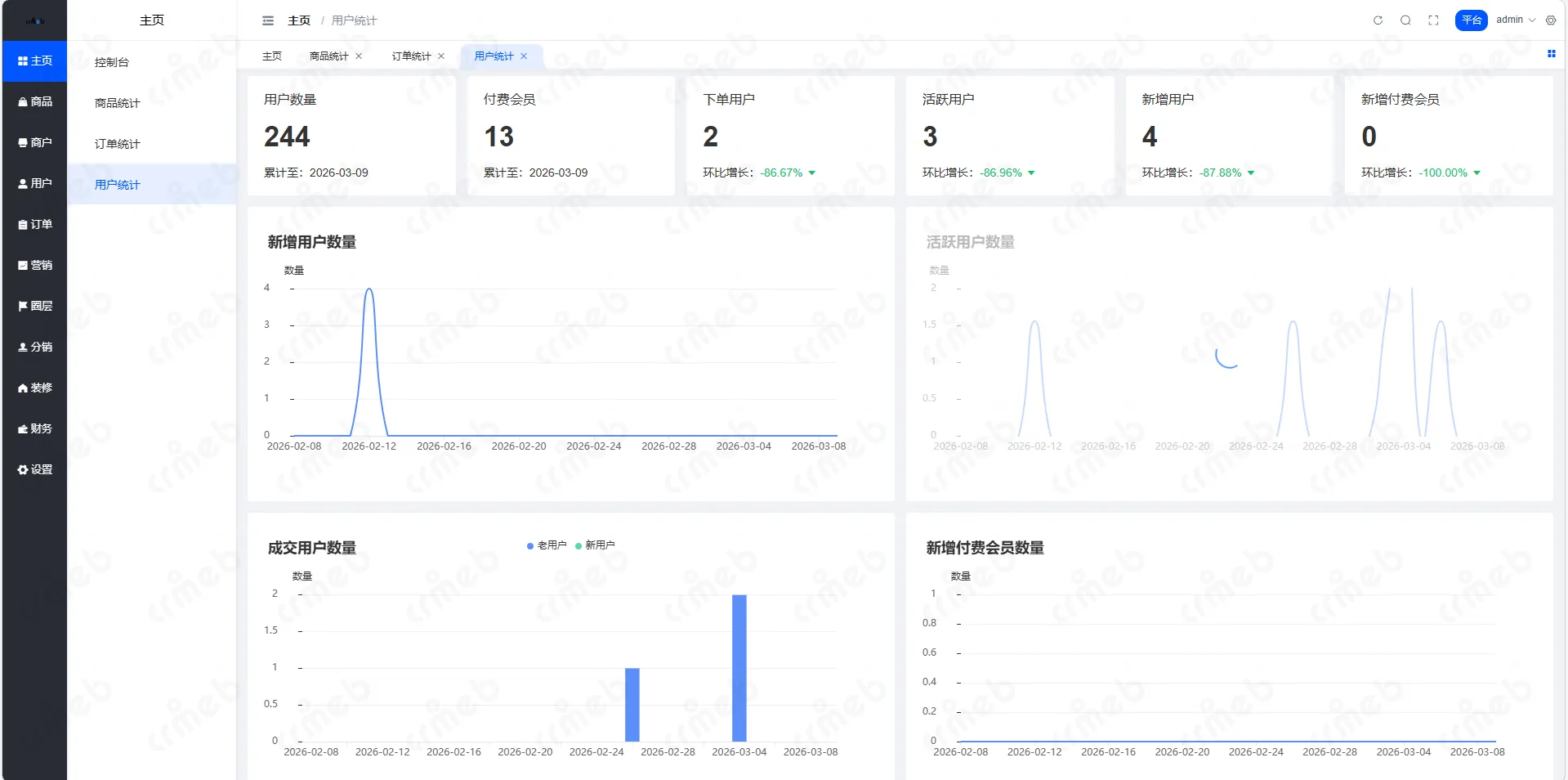Click the sidebar collapse hamburger icon
This screenshot has height=780, width=1568.
coord(267,20)
